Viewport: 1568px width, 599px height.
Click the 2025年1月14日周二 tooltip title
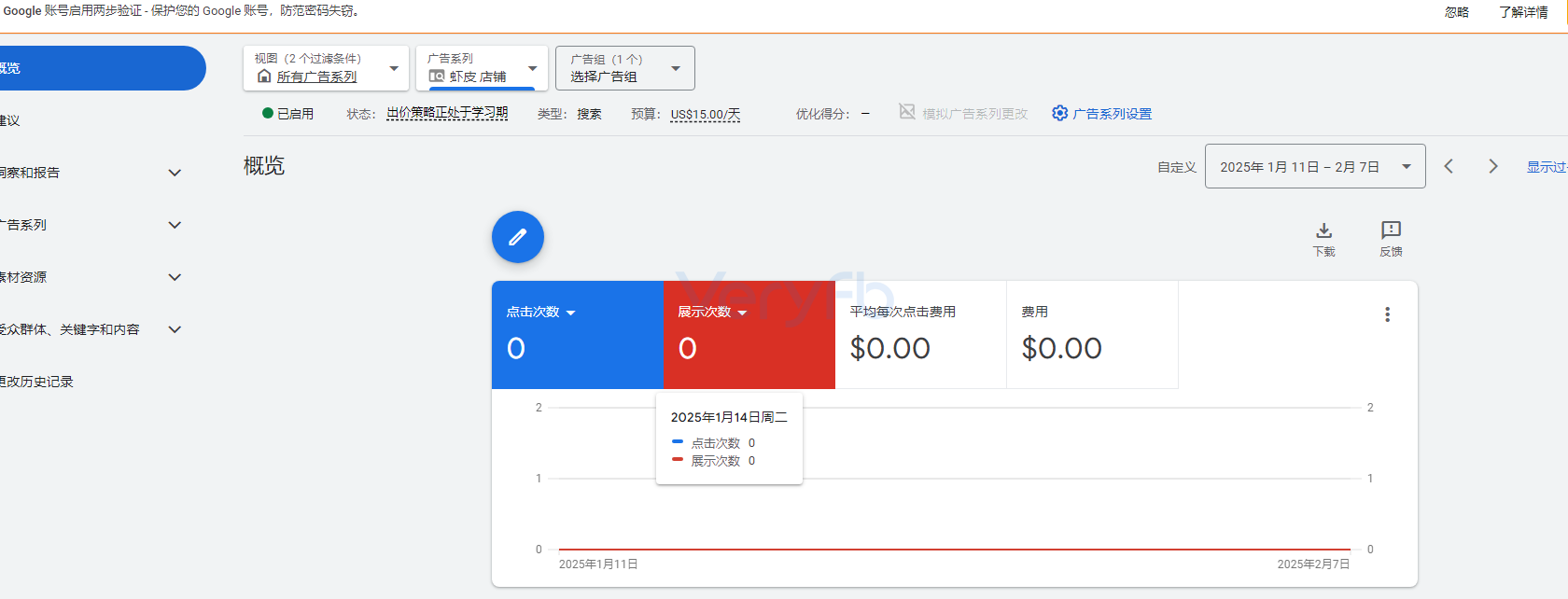(x=729, y=417)
